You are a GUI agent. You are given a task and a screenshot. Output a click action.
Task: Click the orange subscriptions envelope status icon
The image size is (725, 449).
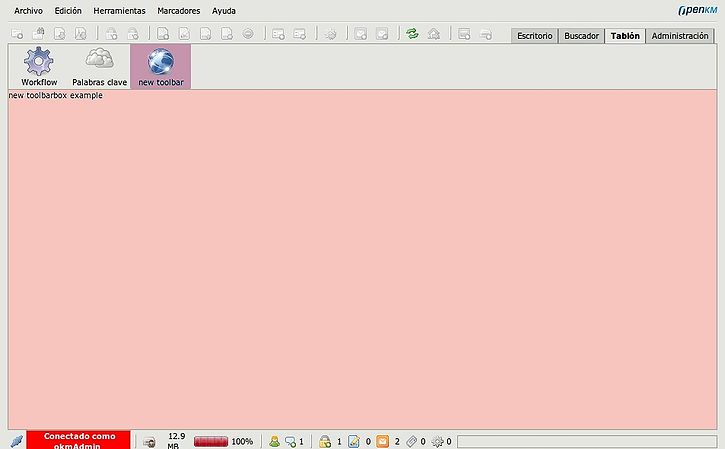tap(383, 442)
